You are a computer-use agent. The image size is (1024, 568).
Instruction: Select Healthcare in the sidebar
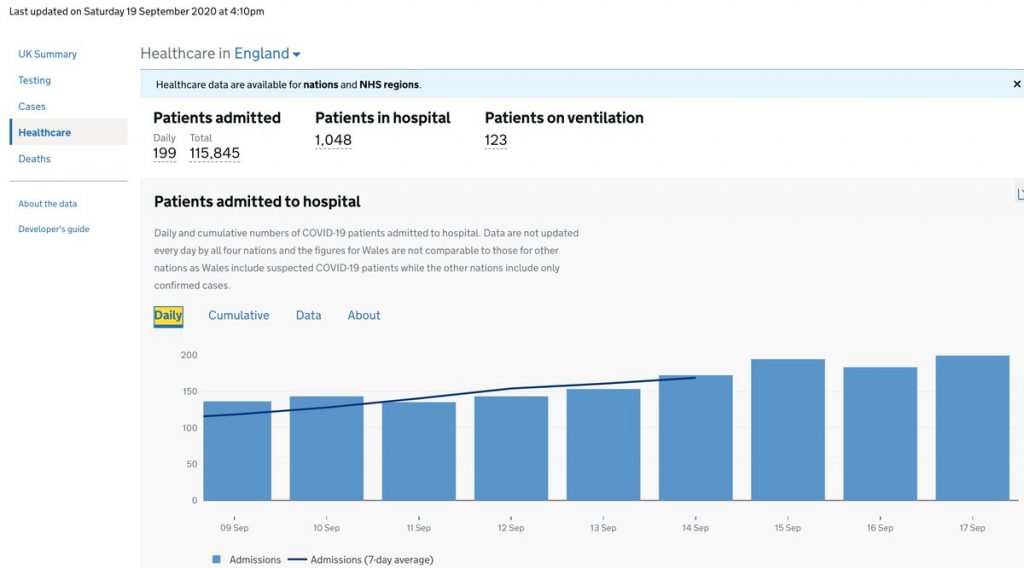(x=44, y=132)
